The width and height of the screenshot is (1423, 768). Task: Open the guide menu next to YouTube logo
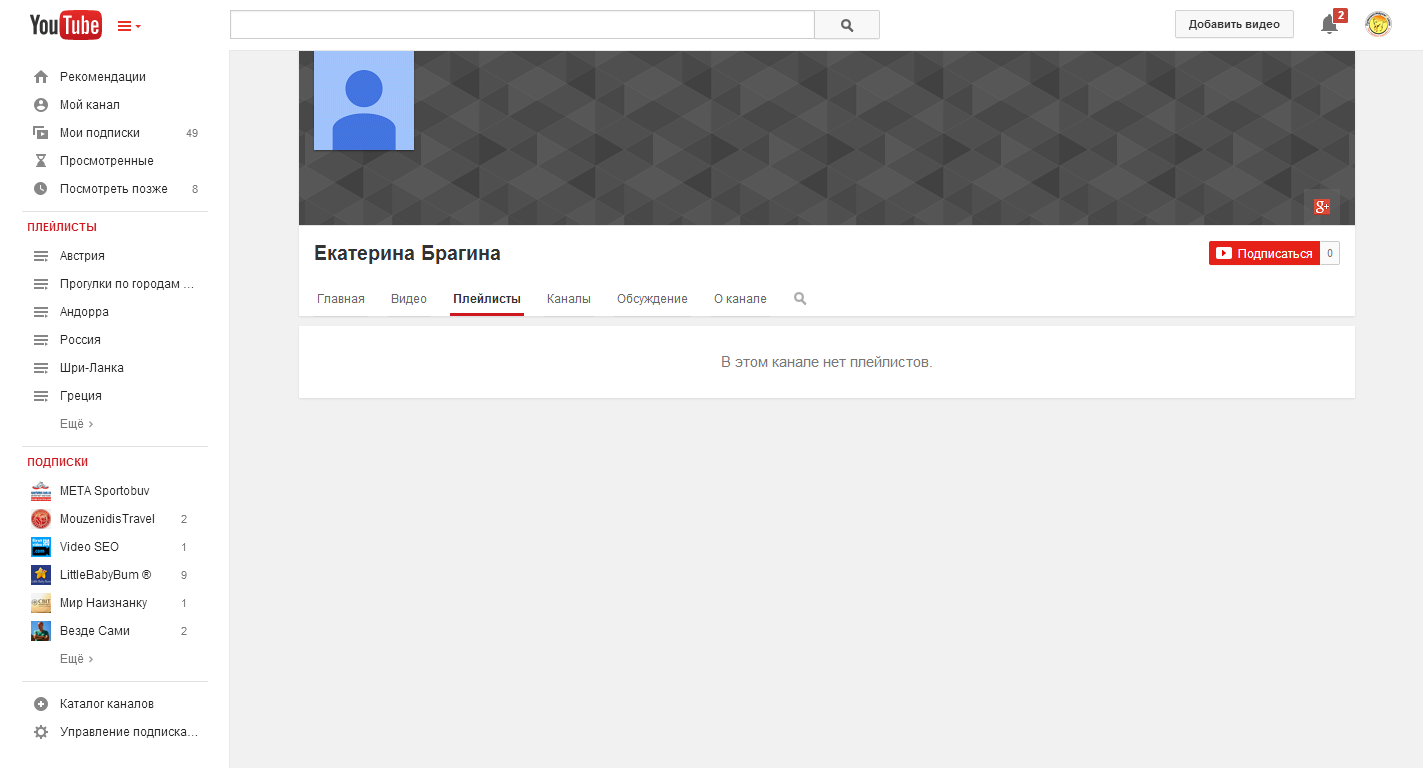tap(129, 26)
